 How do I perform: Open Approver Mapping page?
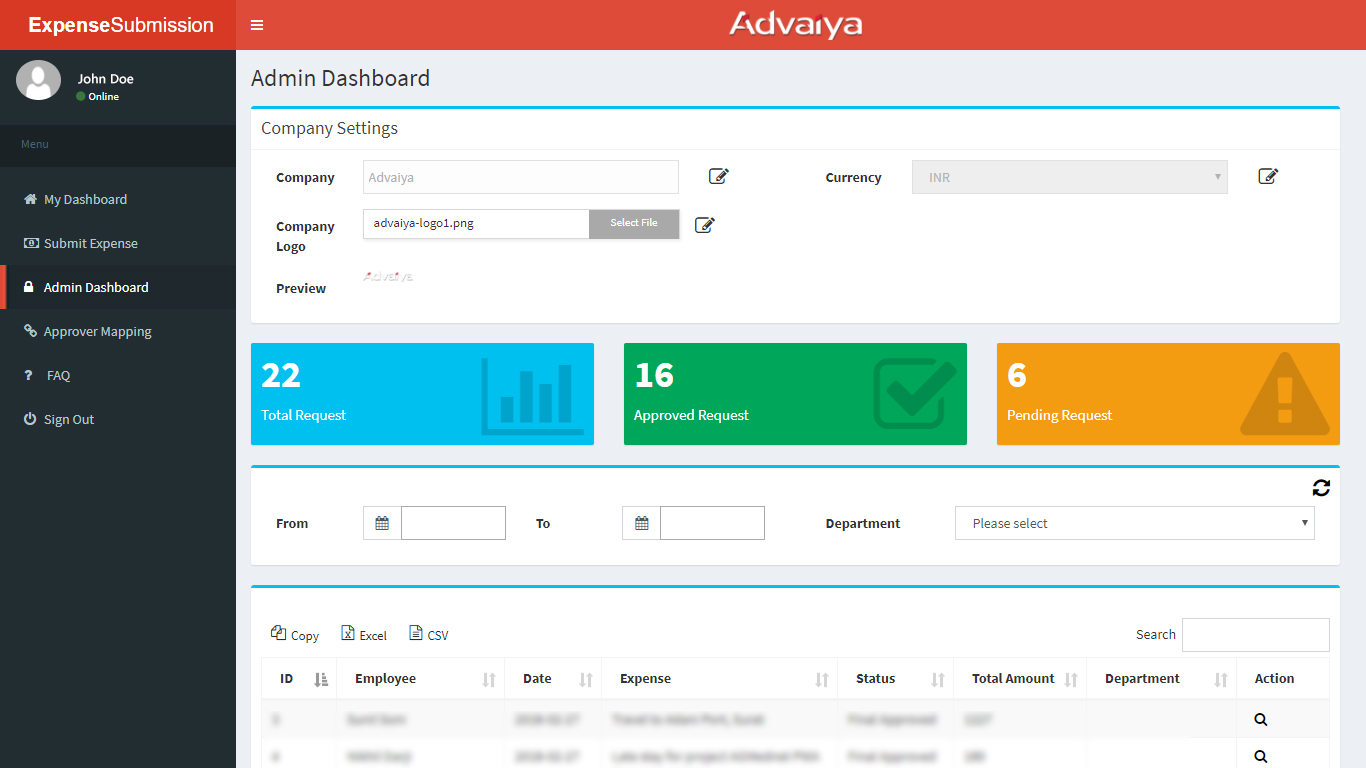click(x=118, y=331)
